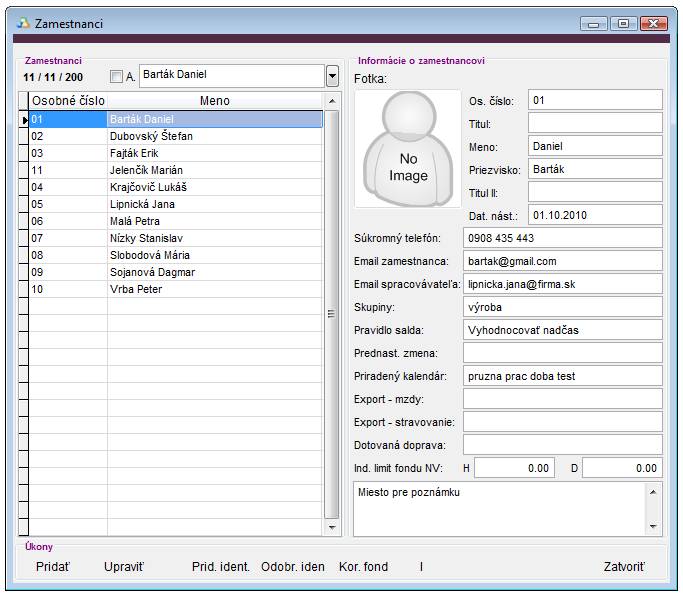The image size is (683, 597).
Task: Click Prid. ident. action button
Action: [221, 567]
